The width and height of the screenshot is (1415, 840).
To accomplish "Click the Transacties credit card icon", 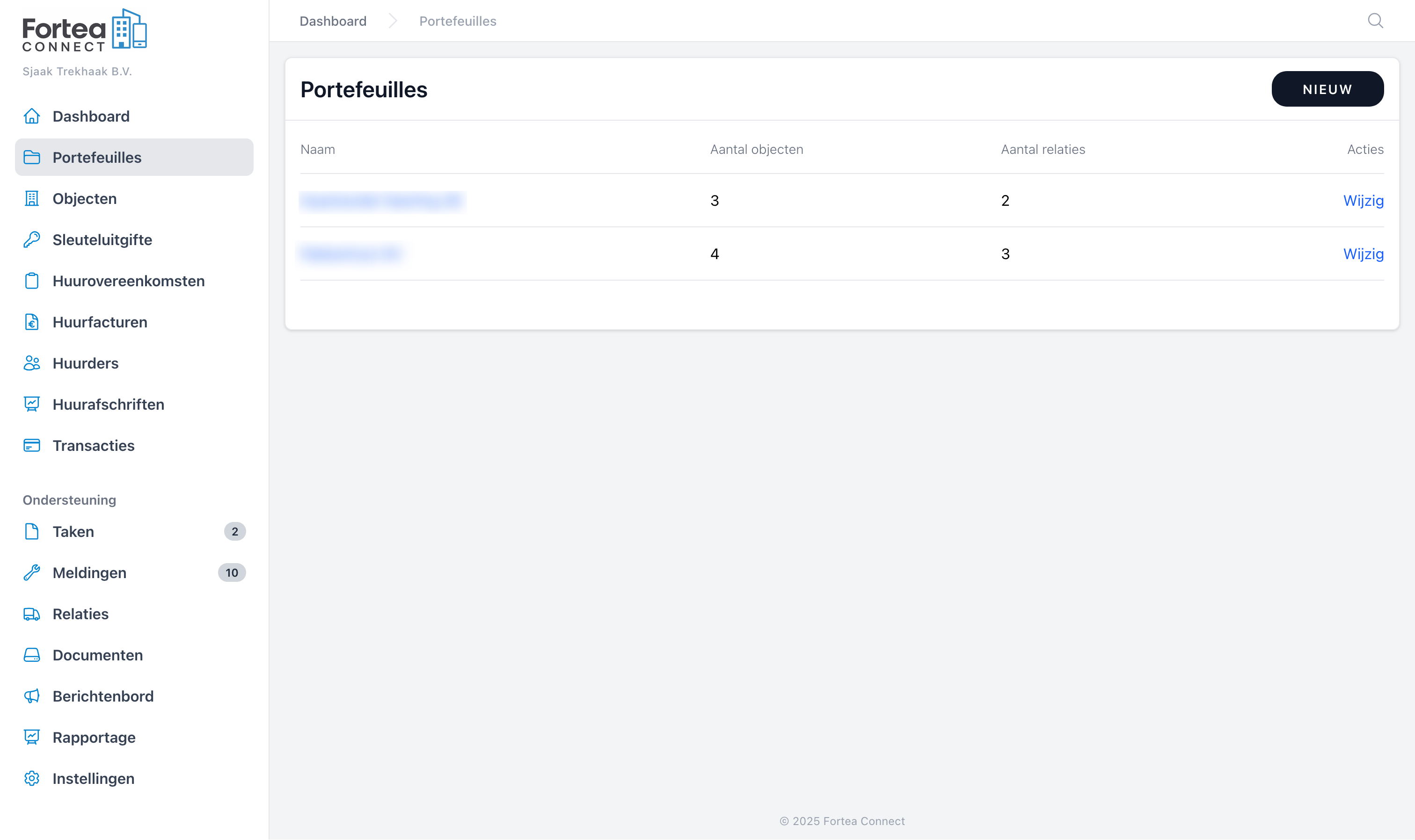I will pyautogui.click(x=32, y=445).
